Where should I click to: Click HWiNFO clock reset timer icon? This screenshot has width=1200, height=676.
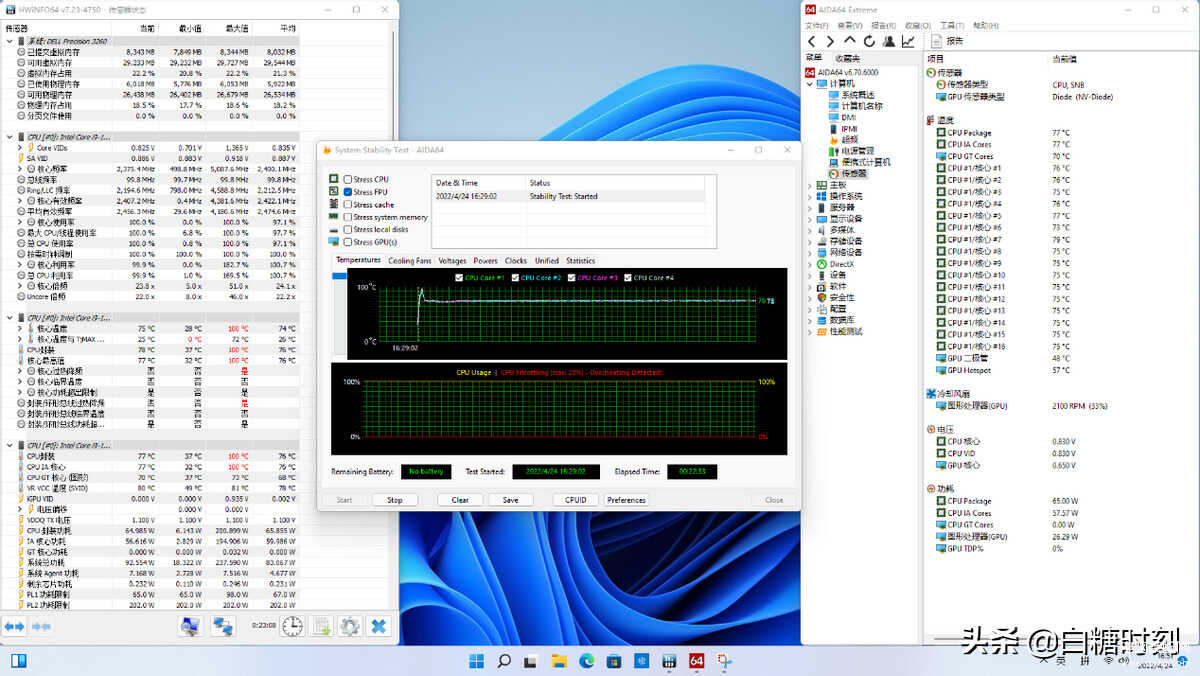(292, 626)
